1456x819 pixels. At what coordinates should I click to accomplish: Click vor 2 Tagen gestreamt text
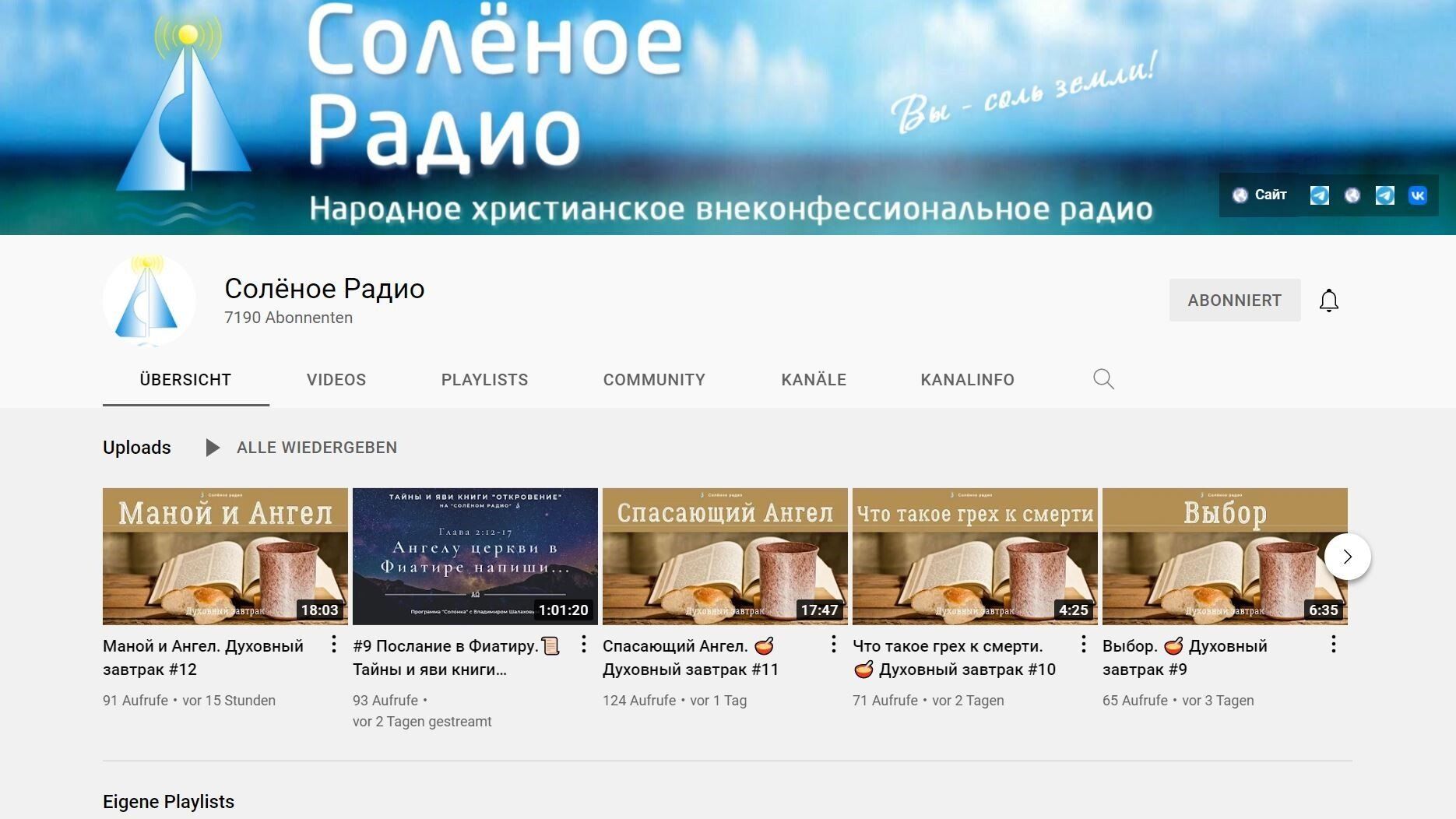pyautogui.click(x=422, y=722)
